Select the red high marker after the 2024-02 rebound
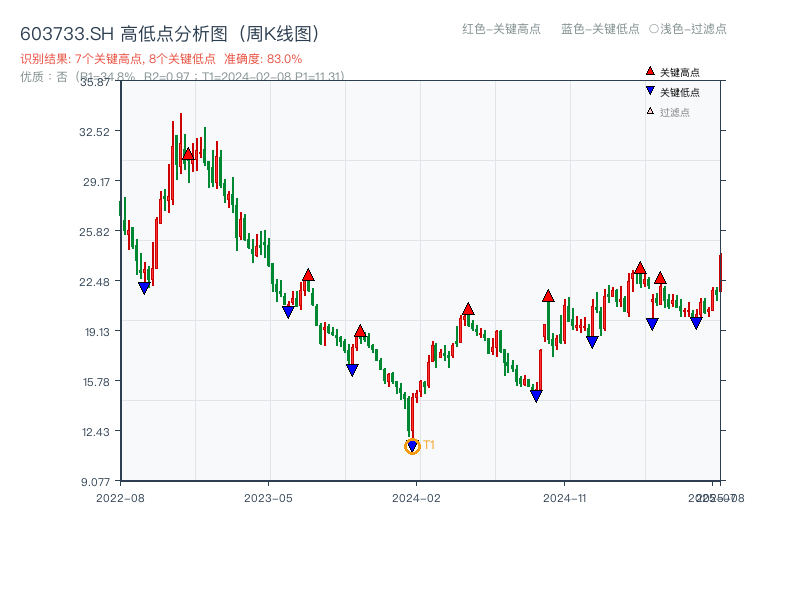Screen dimensions: 800x600 click(x=468, y=309)
